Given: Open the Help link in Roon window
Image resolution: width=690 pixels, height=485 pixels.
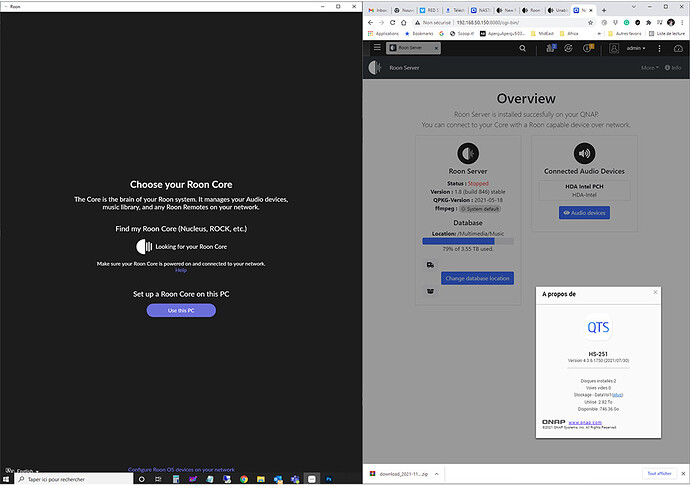Looking at the screenshot, I should pos(181,270).
